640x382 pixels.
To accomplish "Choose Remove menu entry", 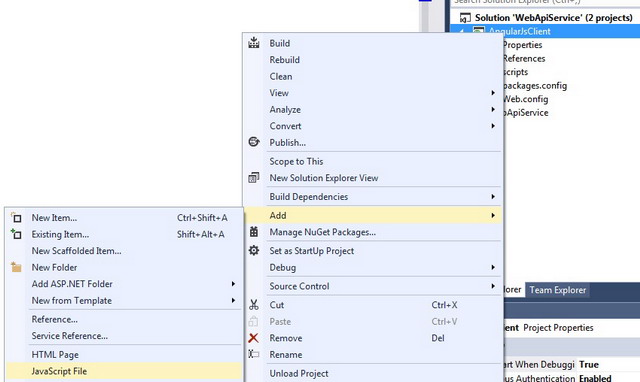I will click(373, 338).
